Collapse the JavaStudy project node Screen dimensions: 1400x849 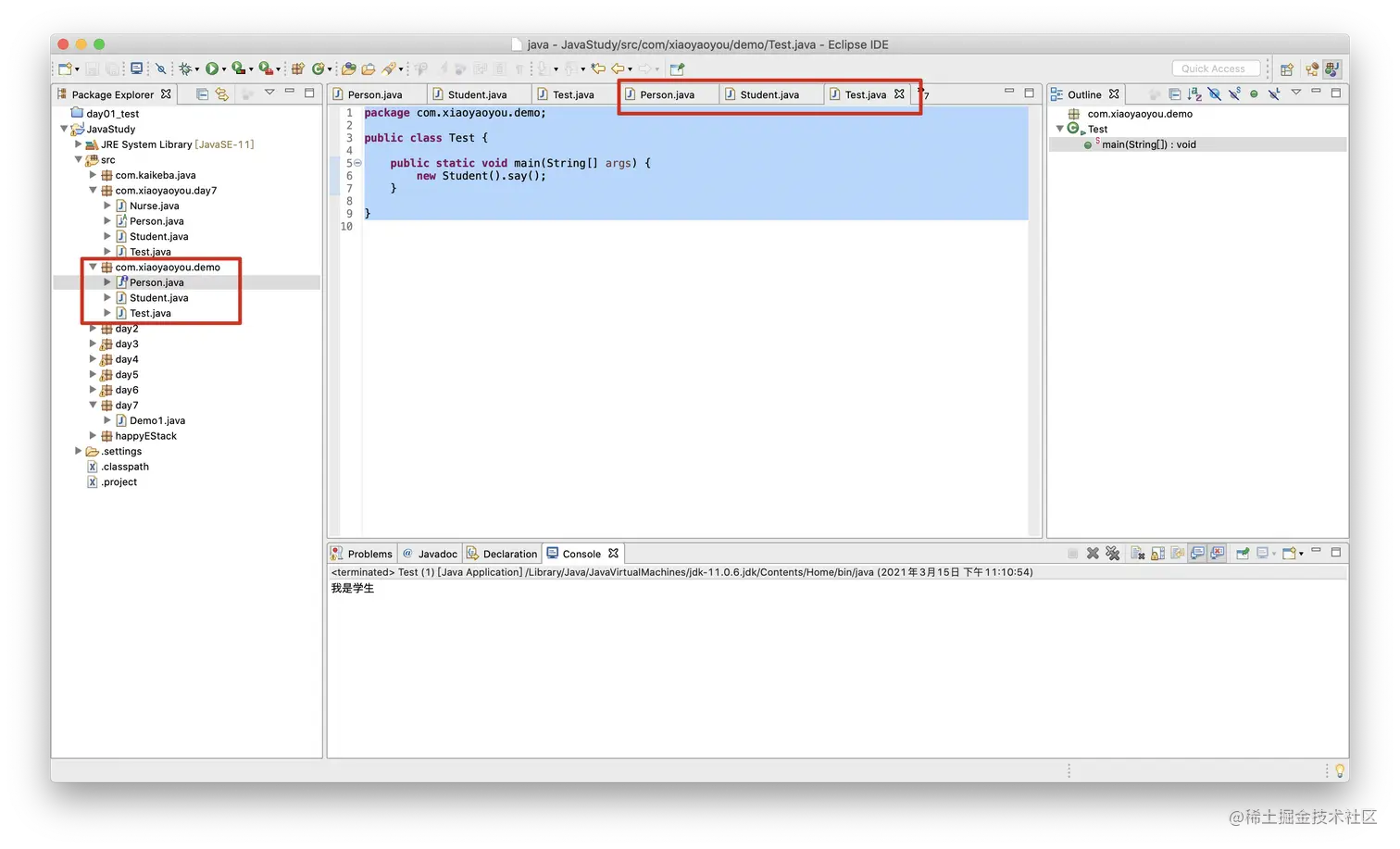coord(64,129)
